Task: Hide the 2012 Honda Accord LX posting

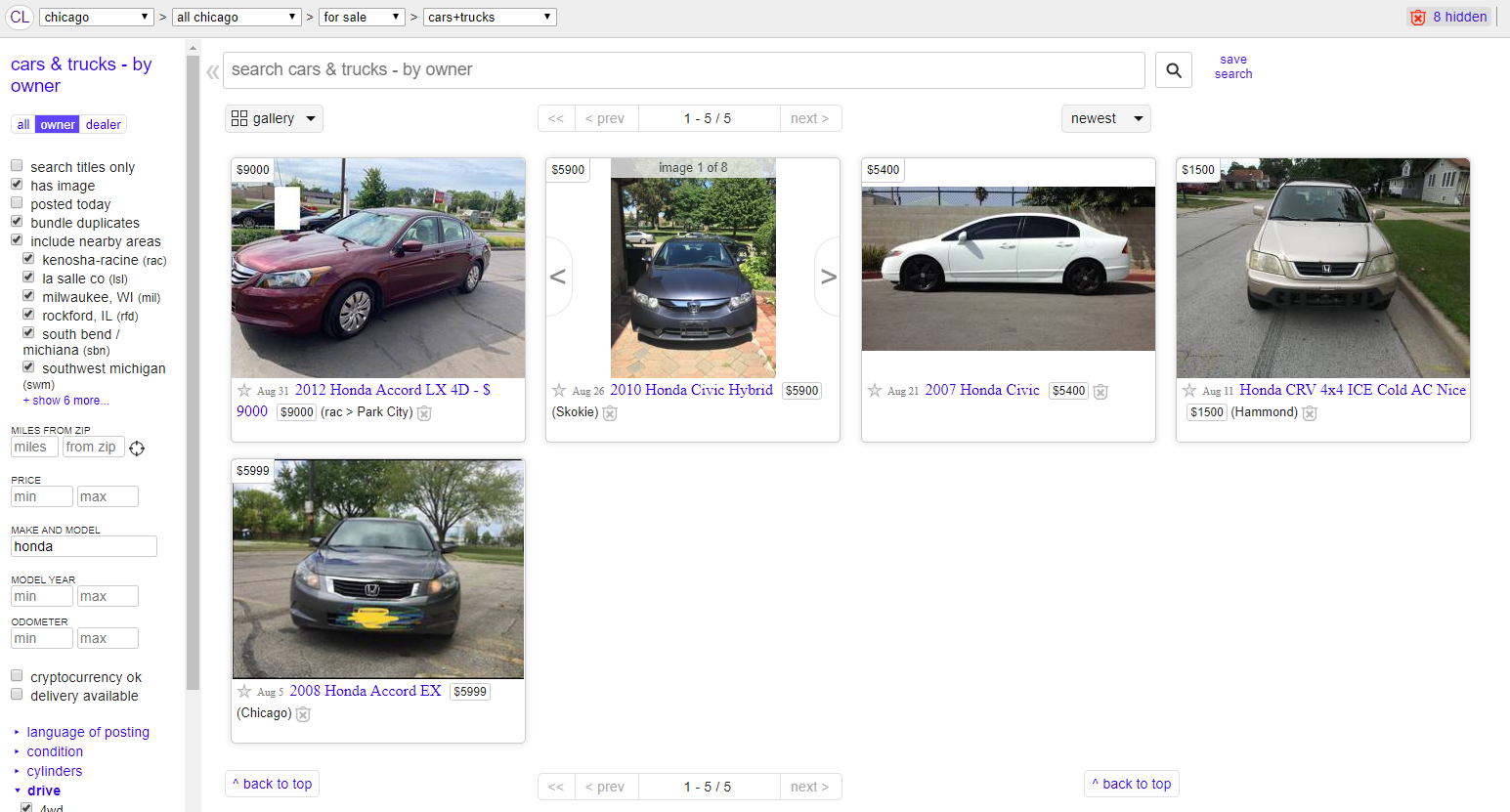Action: click(424, 413)
